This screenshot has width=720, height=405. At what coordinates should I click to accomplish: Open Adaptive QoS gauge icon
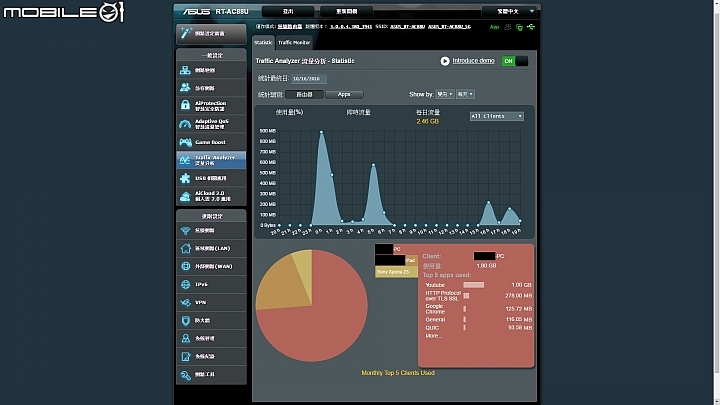coord(185,124)
